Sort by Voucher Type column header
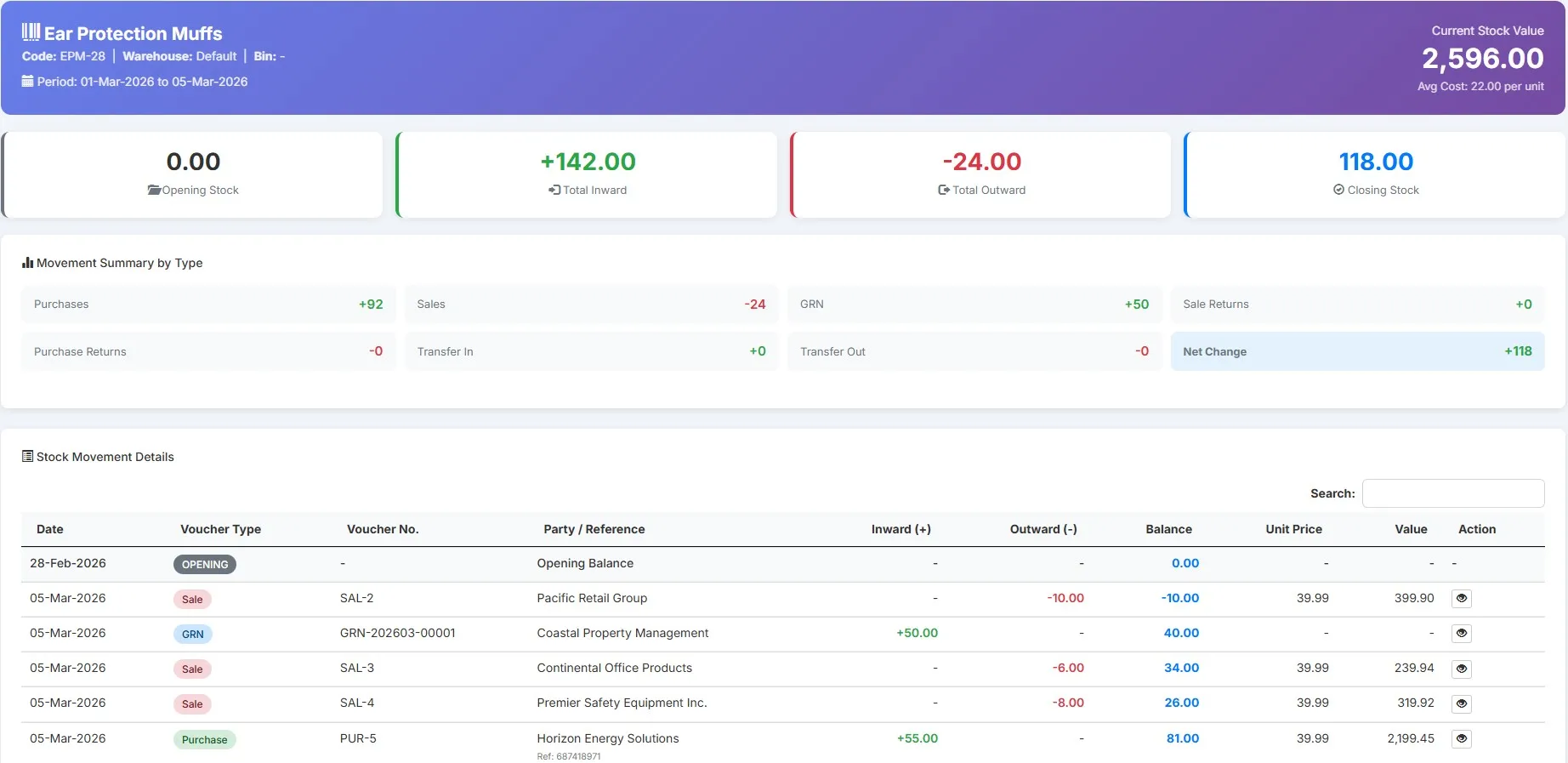 pos(220,529)
